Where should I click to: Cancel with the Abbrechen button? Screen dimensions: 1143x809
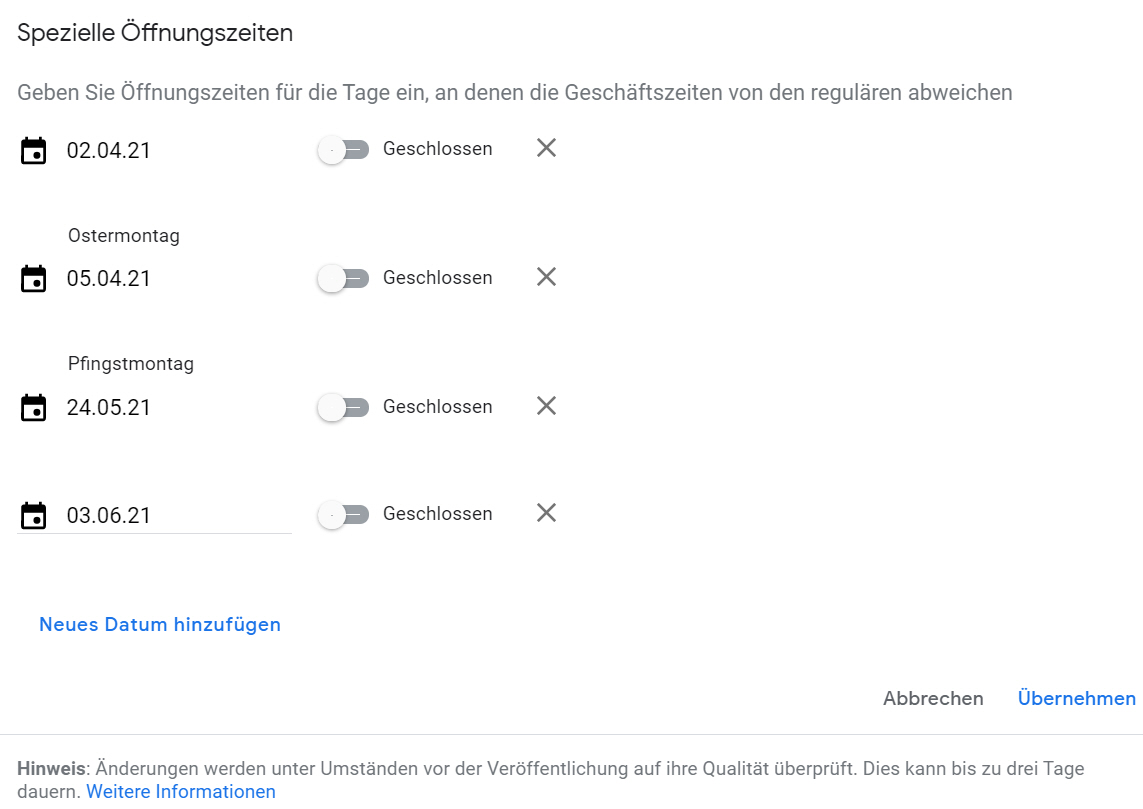point(933,698)
